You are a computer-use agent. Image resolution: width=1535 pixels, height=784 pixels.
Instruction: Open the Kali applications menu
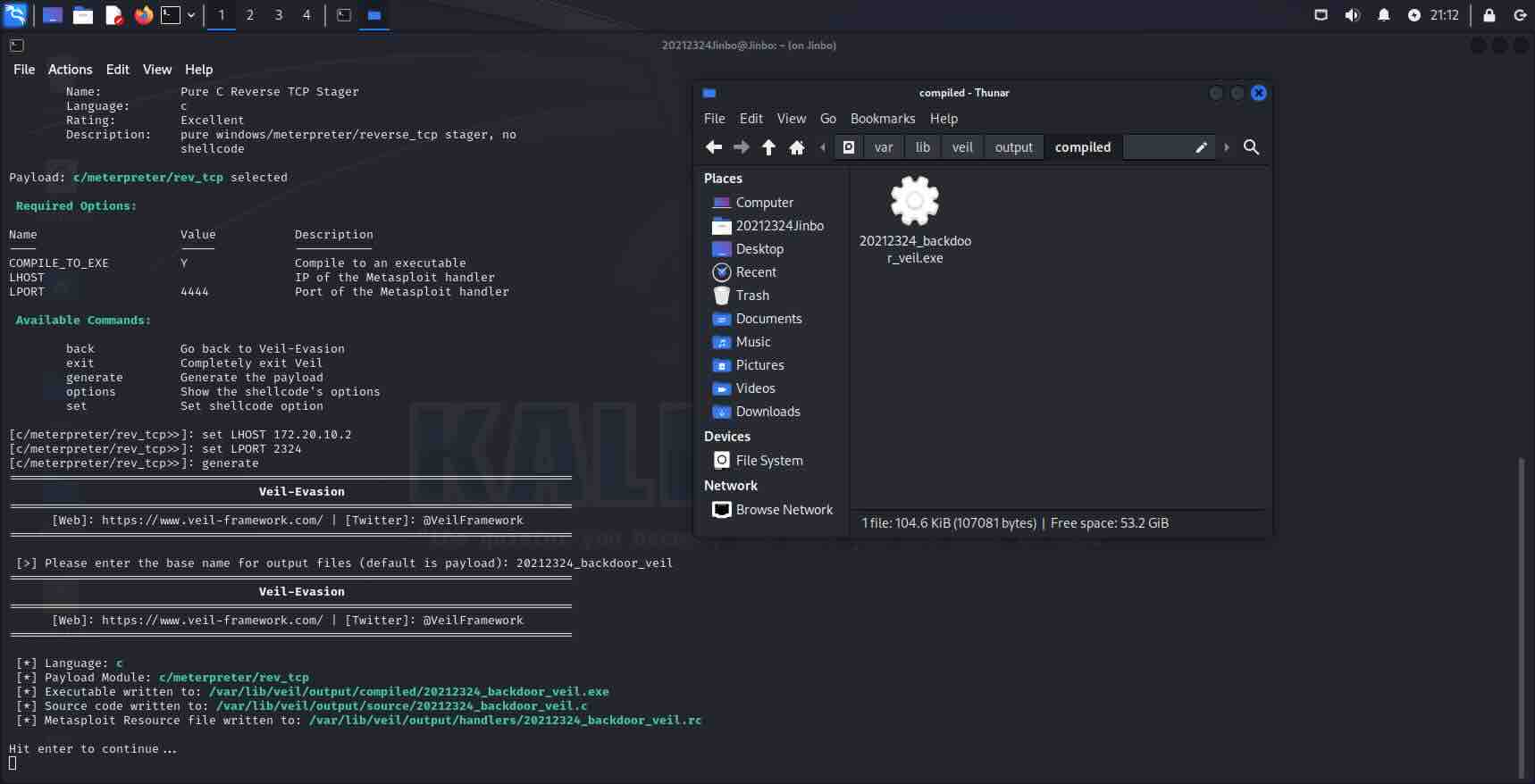click(x=15, y=14)
